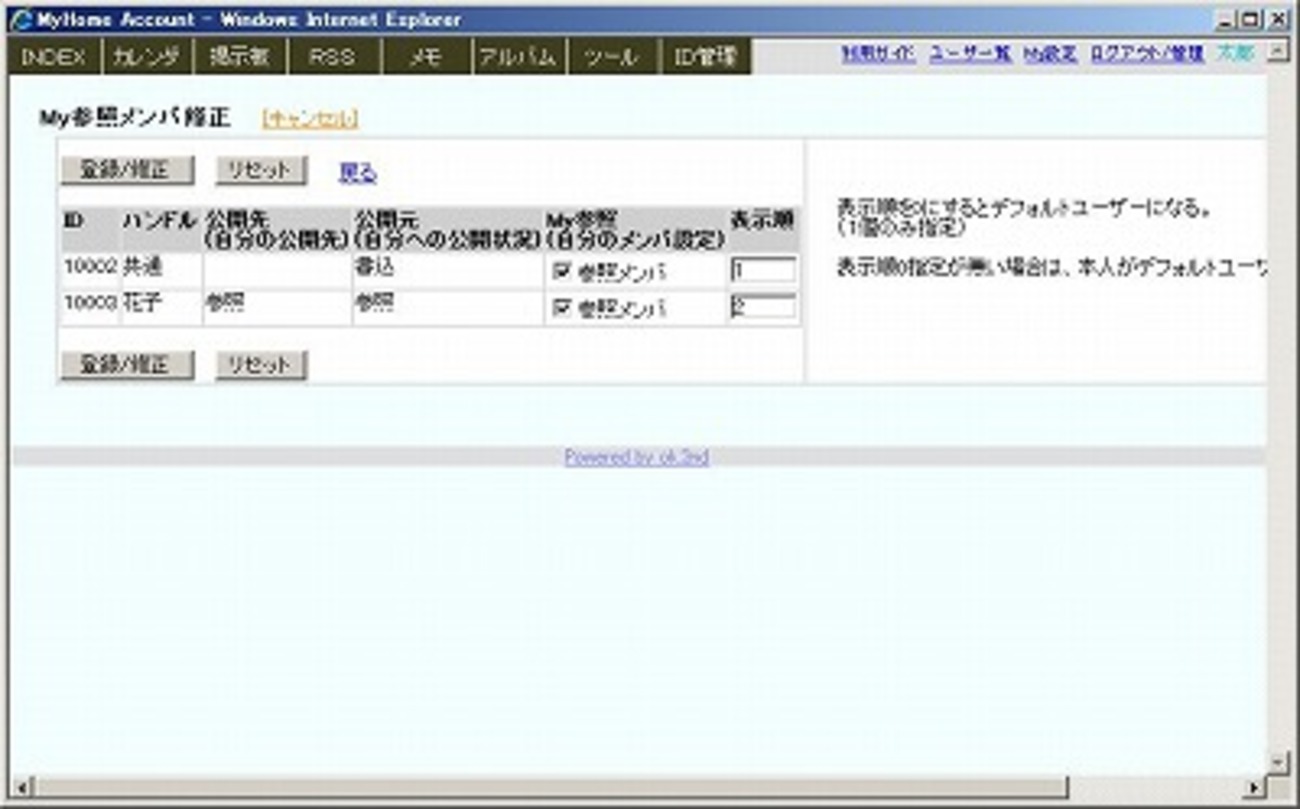This screenshot has height=809, width=1300.
Task: Focus 表示順 input field for 花子 row
Action: pyautogui.click(x=763, y=307)
